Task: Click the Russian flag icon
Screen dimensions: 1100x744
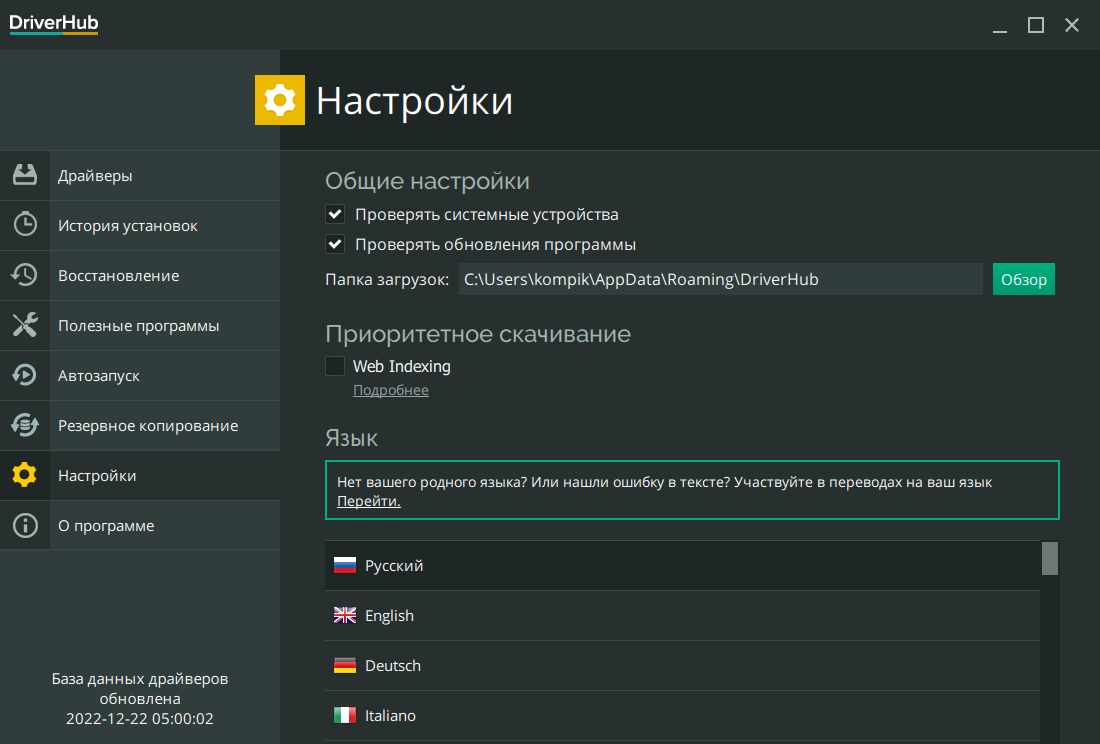Action: [344, 565]
